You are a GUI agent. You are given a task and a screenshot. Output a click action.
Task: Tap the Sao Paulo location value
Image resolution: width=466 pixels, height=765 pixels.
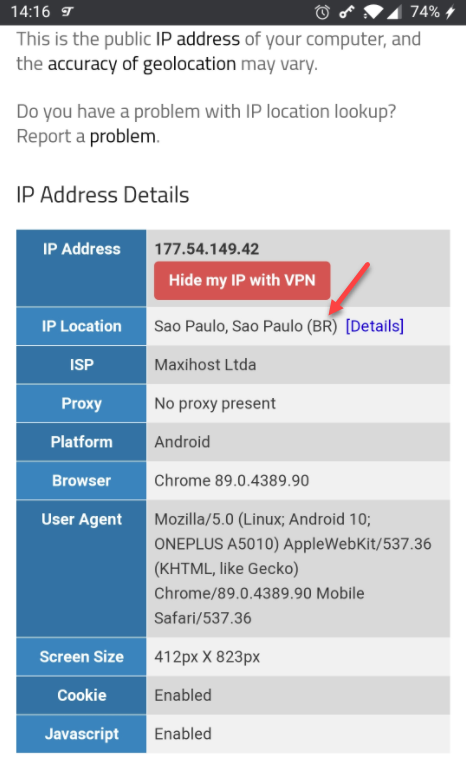coord(246,326)
